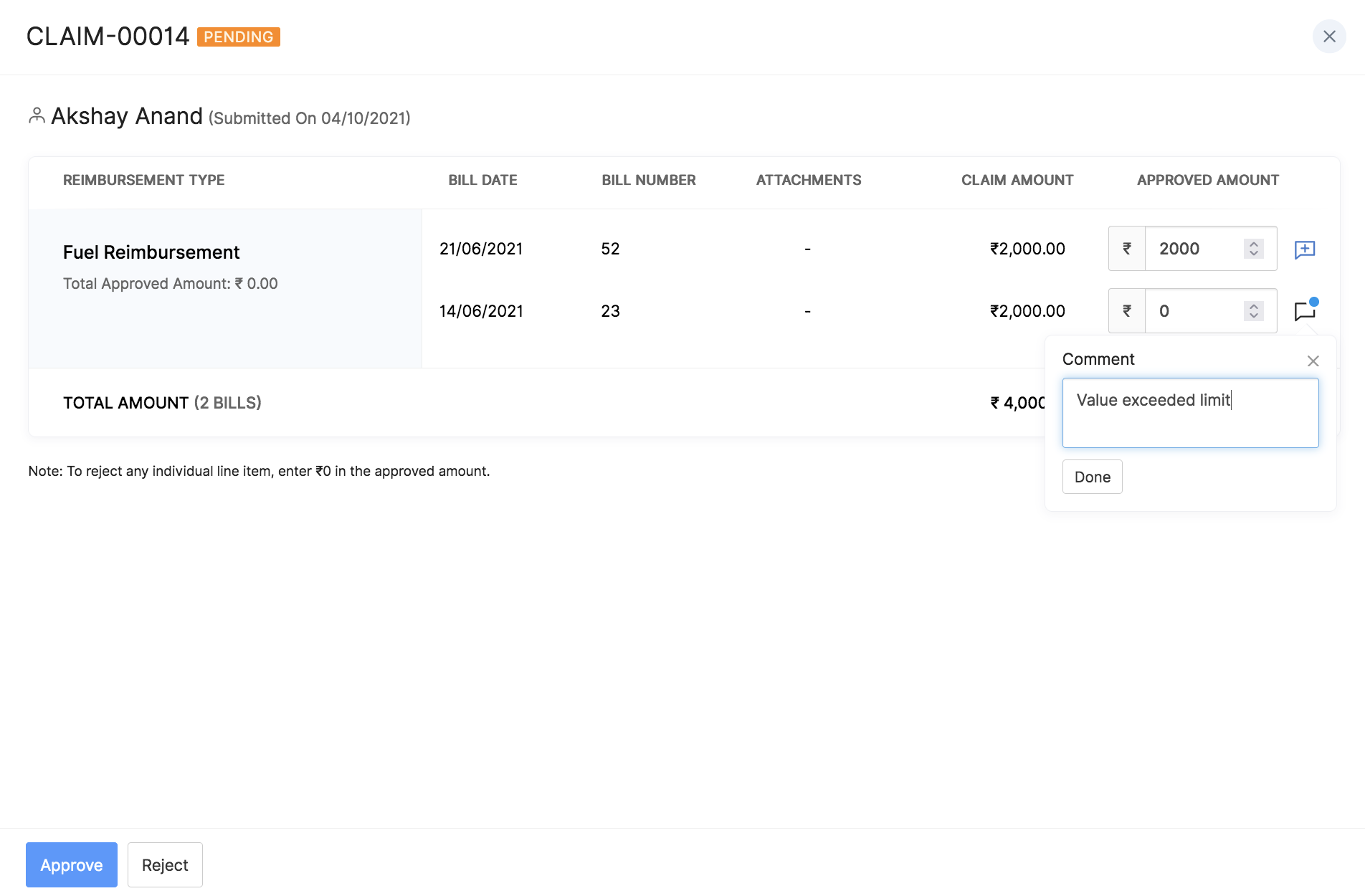Decrease approved amount for bill 52
The width and height of the screenshot is (1365, 896).
(x=1253, y=254)
